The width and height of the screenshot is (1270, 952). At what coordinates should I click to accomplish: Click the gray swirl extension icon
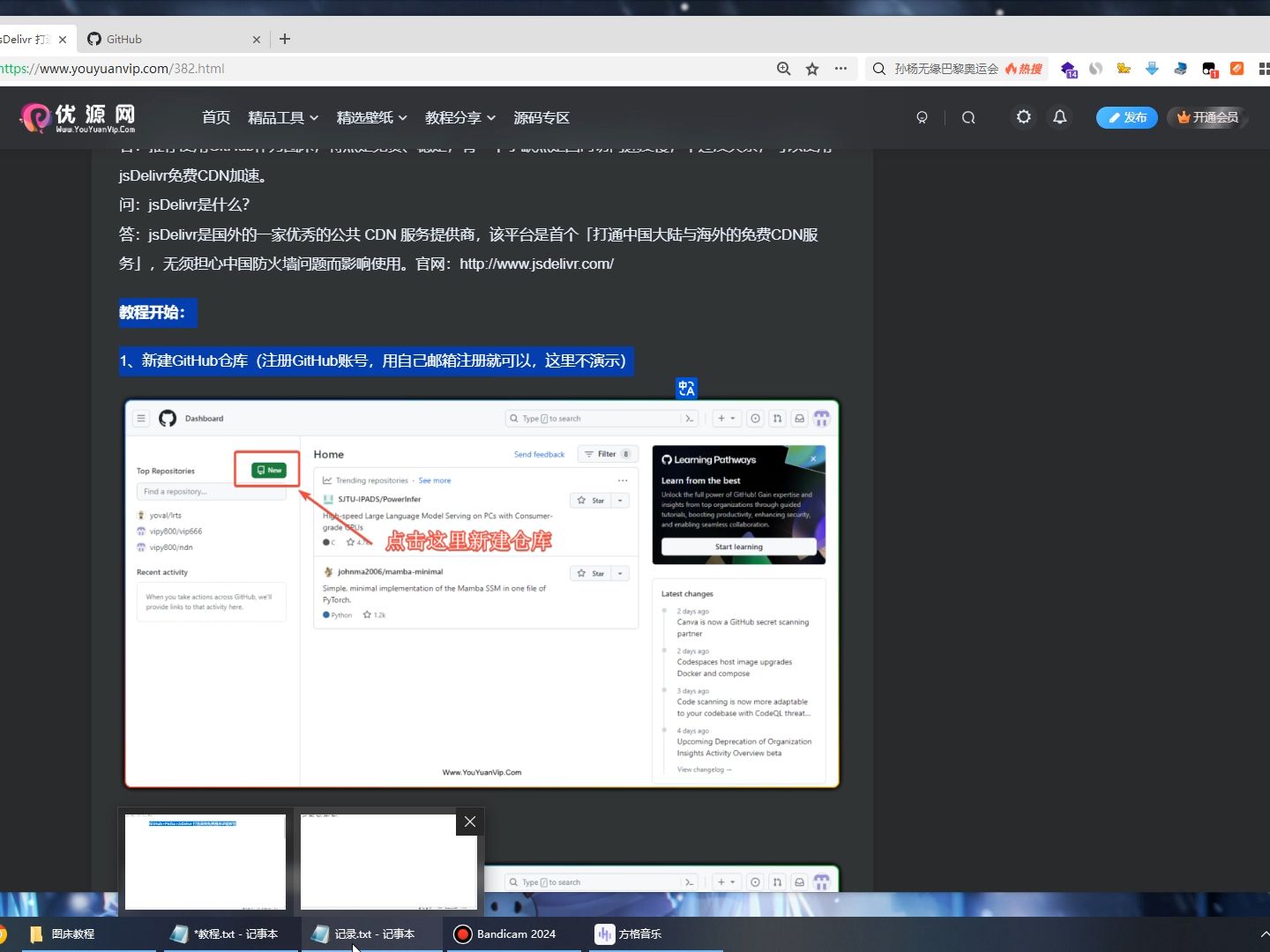(1095, 69)
